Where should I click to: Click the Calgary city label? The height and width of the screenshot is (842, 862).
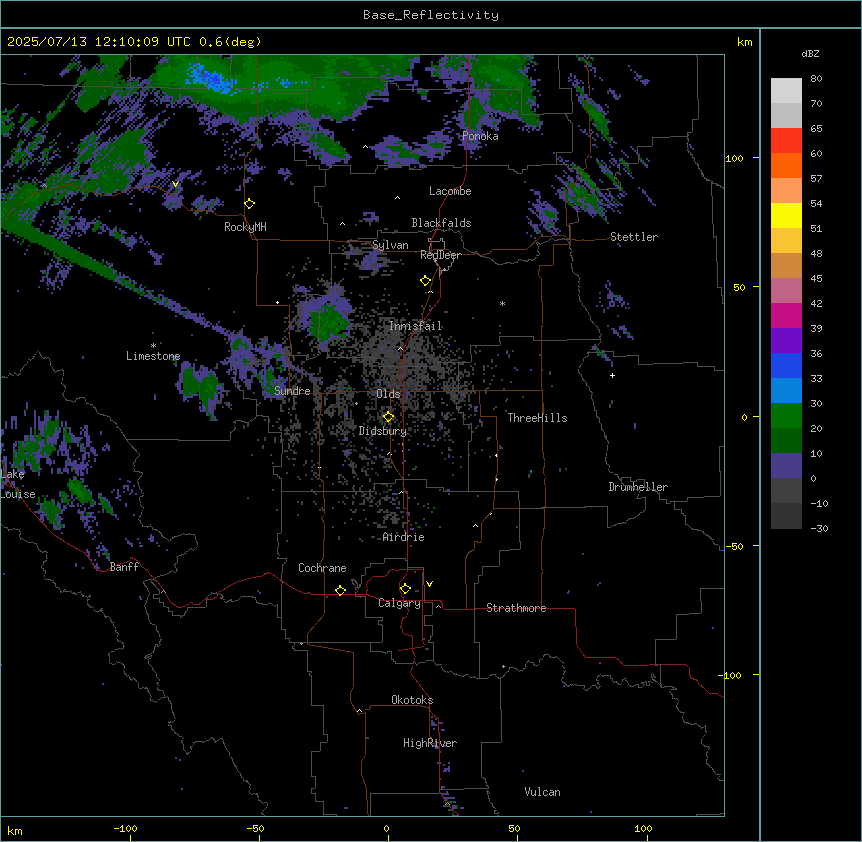(x=399, y=603)
